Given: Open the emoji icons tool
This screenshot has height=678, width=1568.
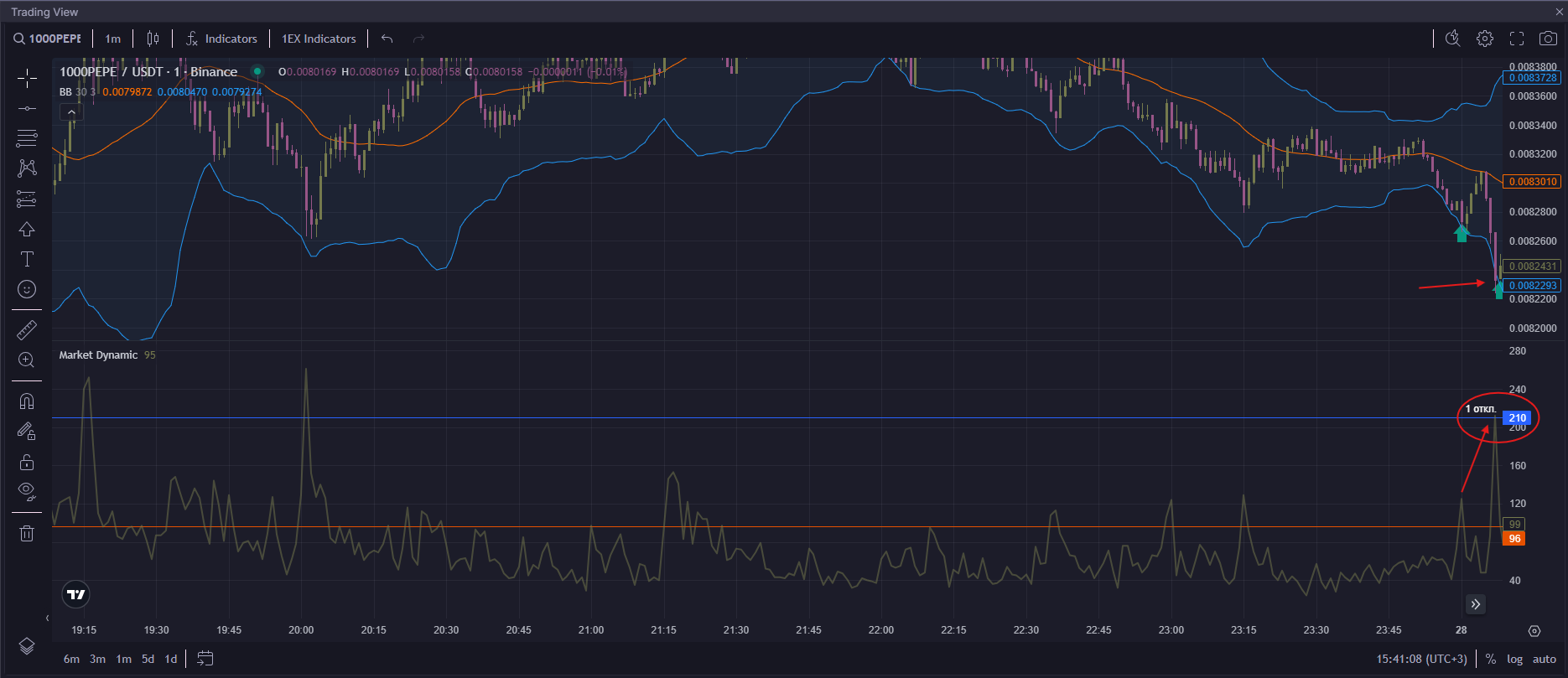Looking at the screenshot, I should [x=27, y=289].
